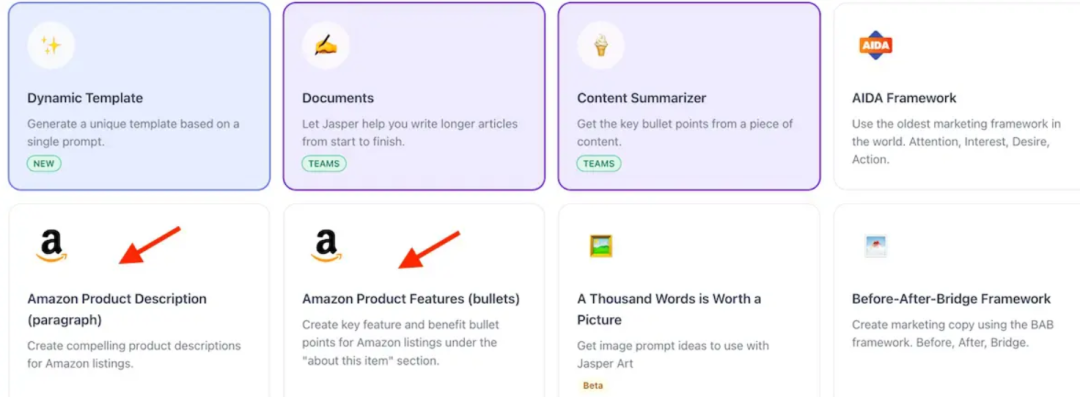Select the Before-After-Bridge Framework title
The width and height of the screenshot is (1080, 397).
951,299
